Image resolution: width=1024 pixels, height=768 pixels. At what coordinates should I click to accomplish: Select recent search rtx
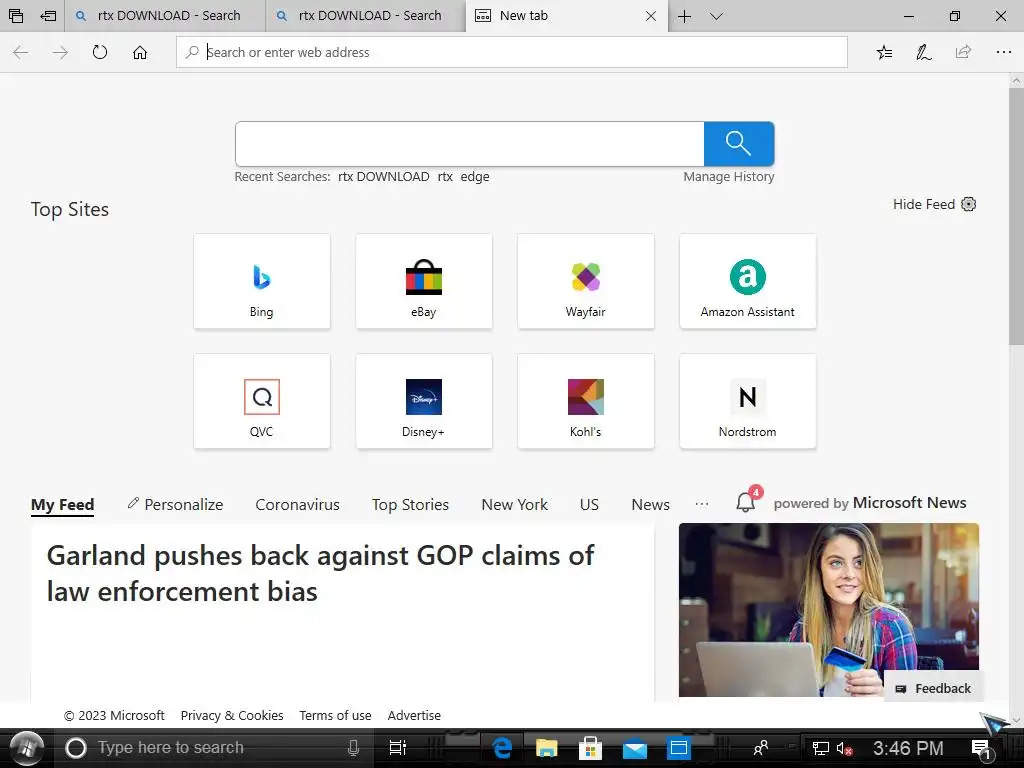445,176
